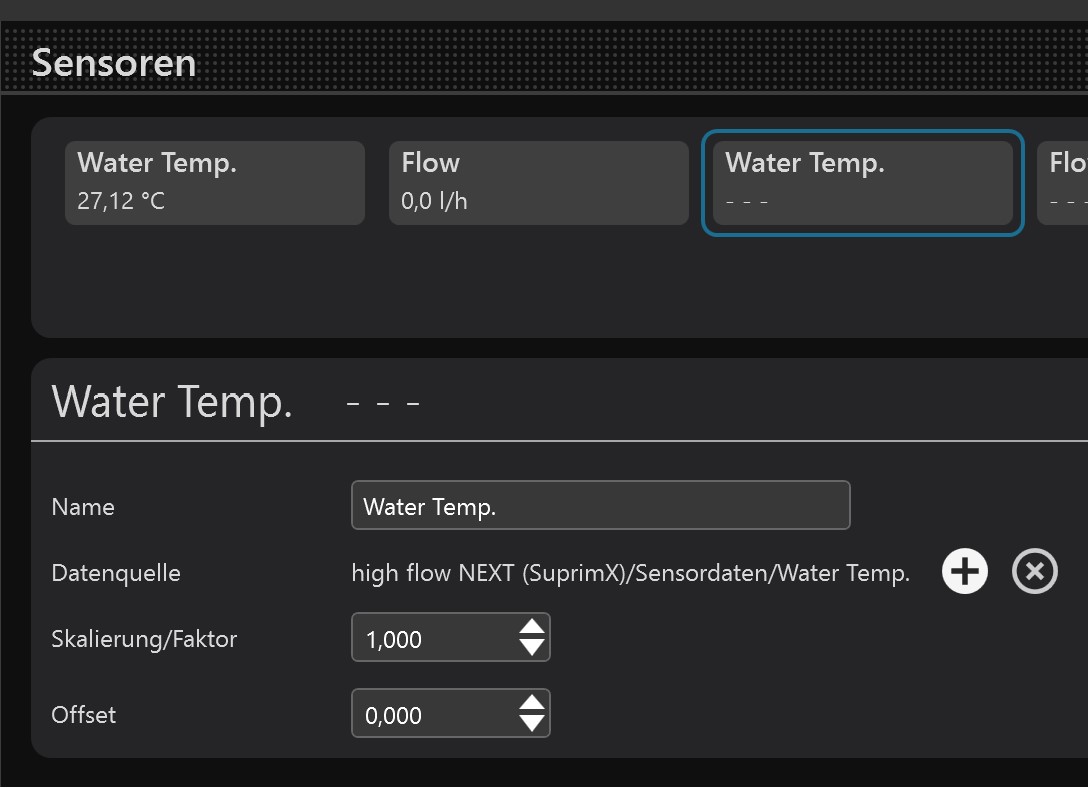Select the highlighted Water Temp. tile without reading
The image size is (1088, 788).
[862, 182]
